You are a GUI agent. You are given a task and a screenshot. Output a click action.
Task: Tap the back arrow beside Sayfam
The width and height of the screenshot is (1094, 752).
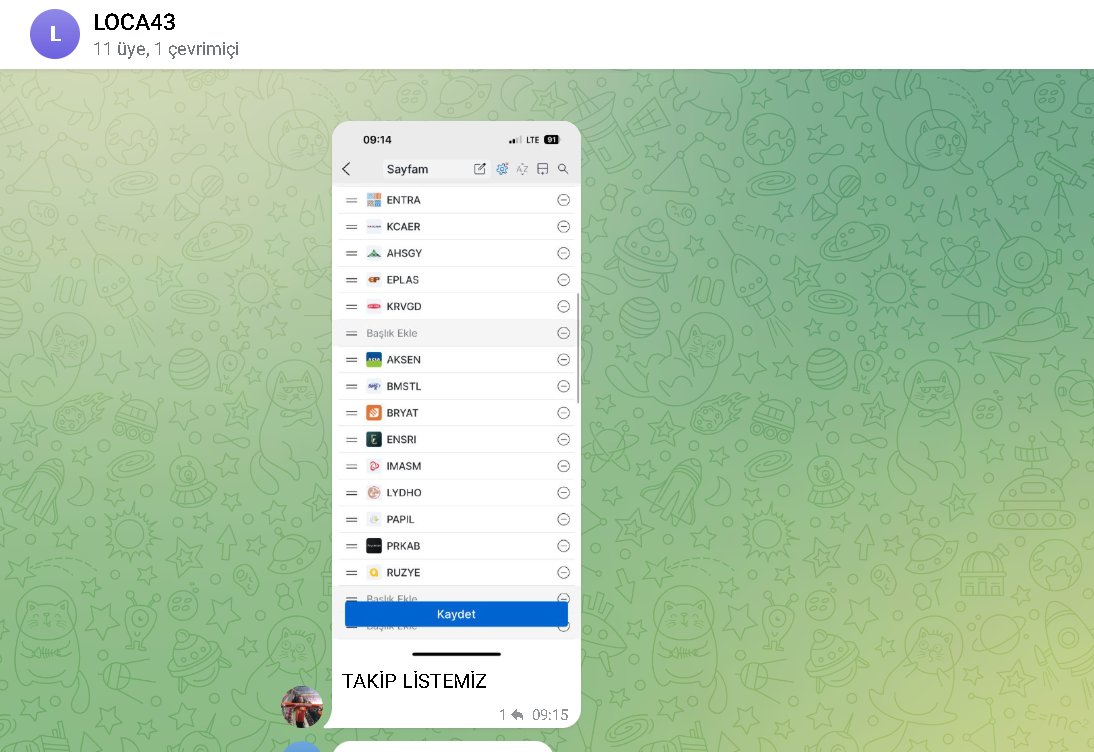tap(347, 169)
